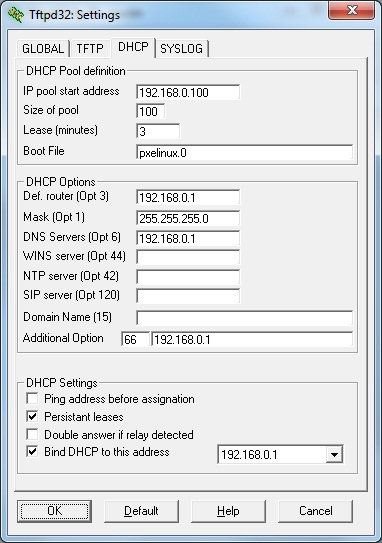Click the OK button
Viewport: 382px width, 543px height.
coord(54,511)
